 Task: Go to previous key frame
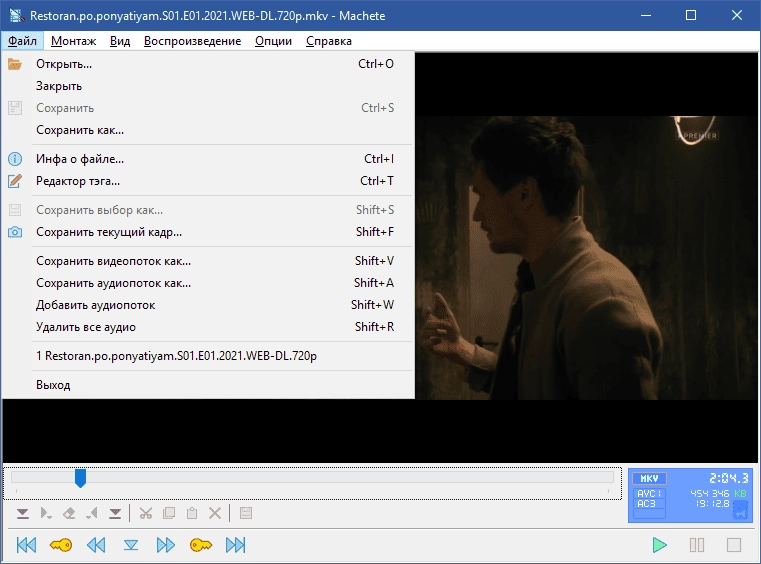[61, 545]
